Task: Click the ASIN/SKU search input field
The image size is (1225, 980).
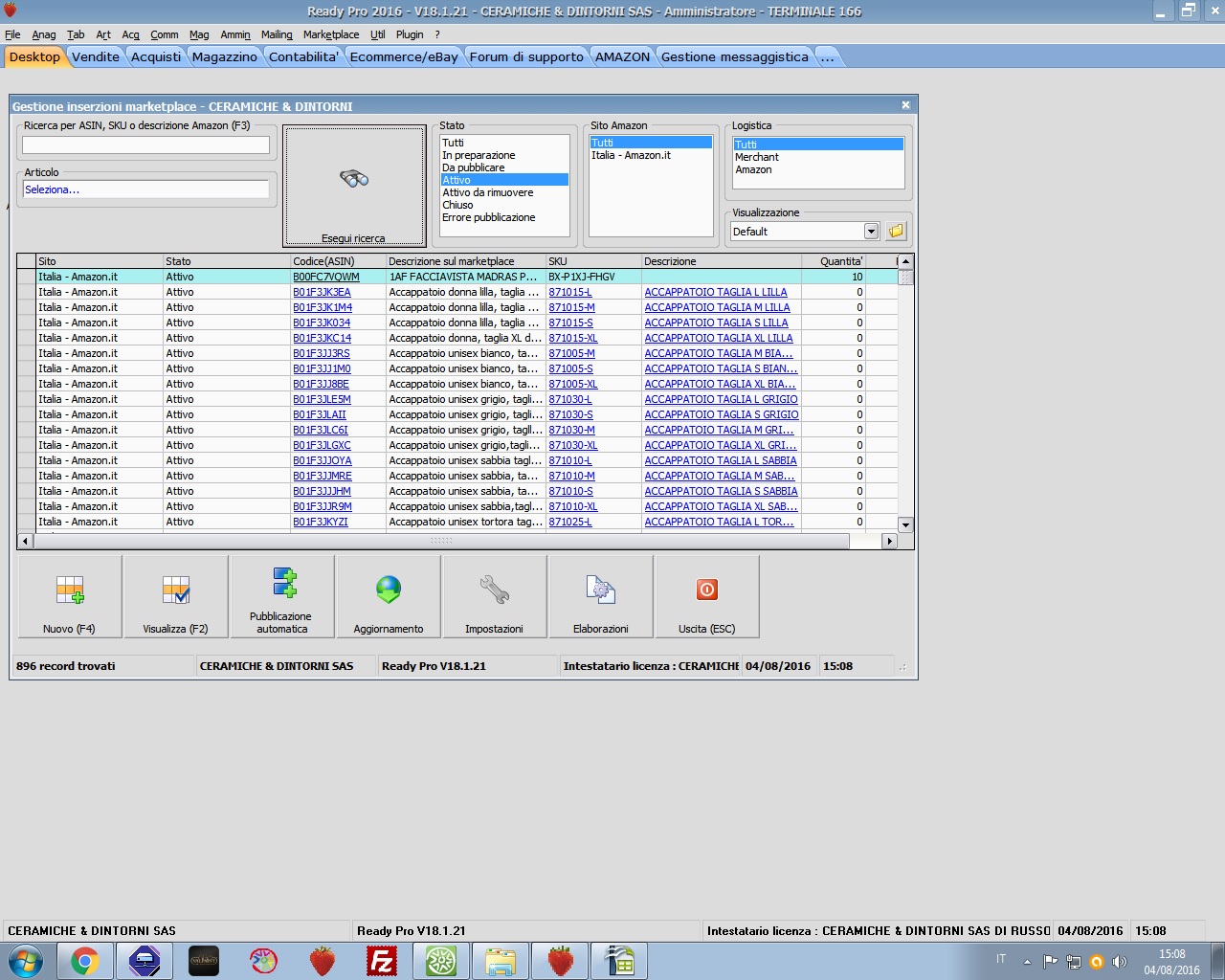Action: point(145,145)
